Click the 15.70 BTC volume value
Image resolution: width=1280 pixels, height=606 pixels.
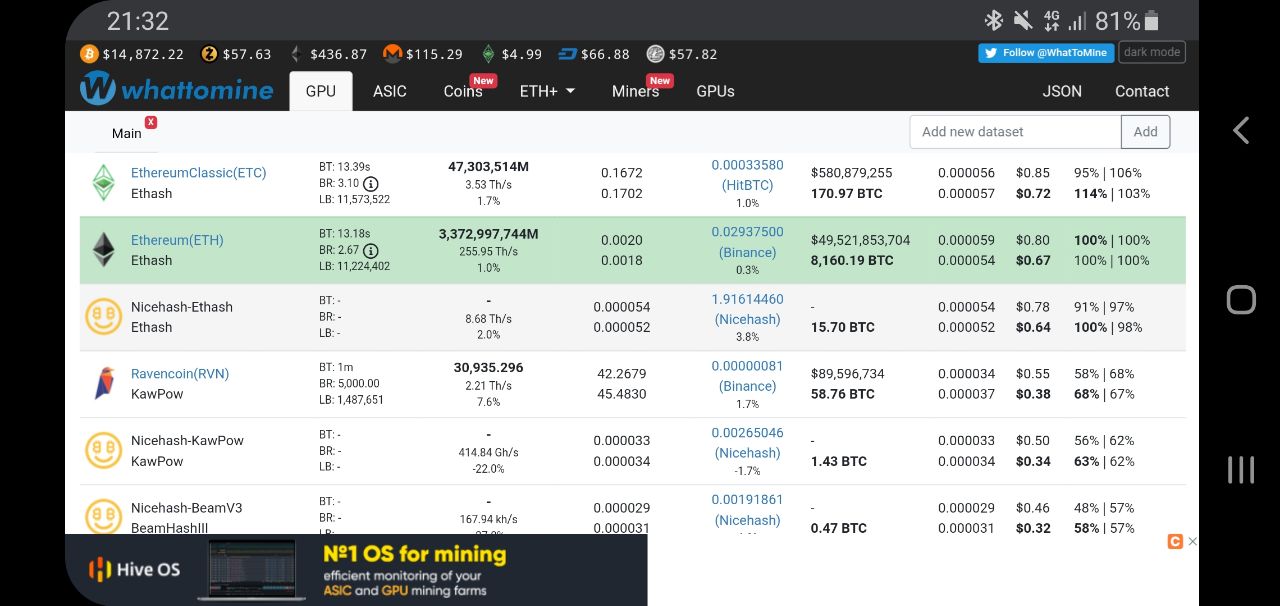(843, 327)
